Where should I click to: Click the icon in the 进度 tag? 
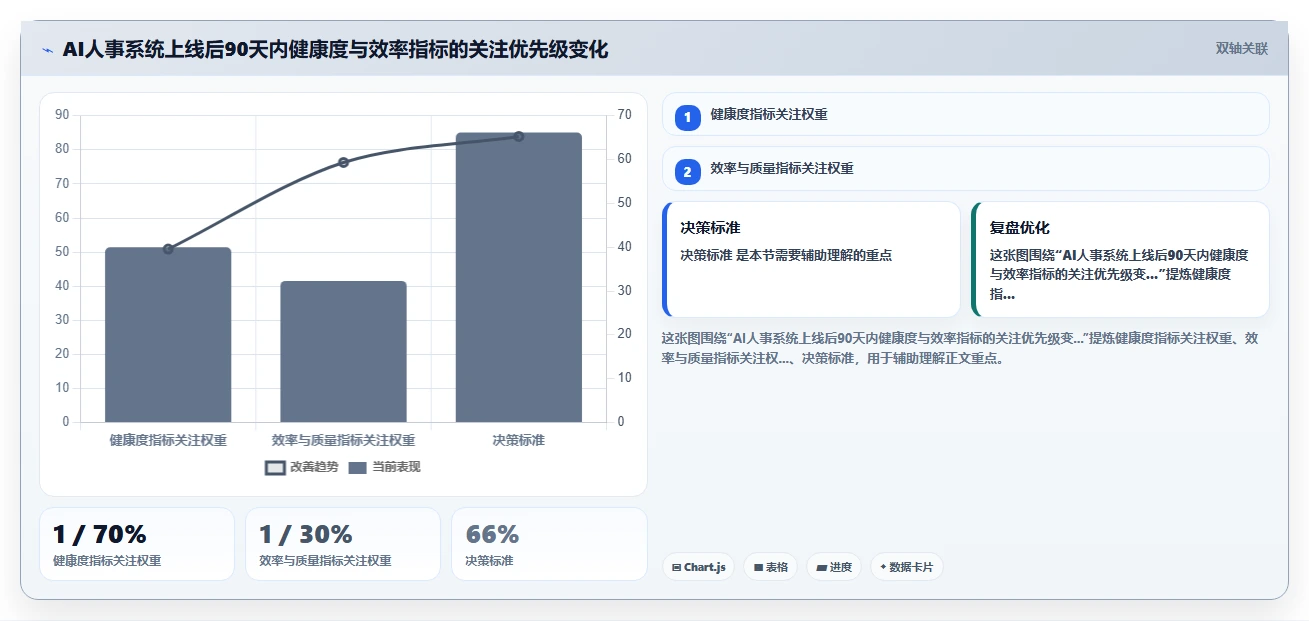coord(822,567)
